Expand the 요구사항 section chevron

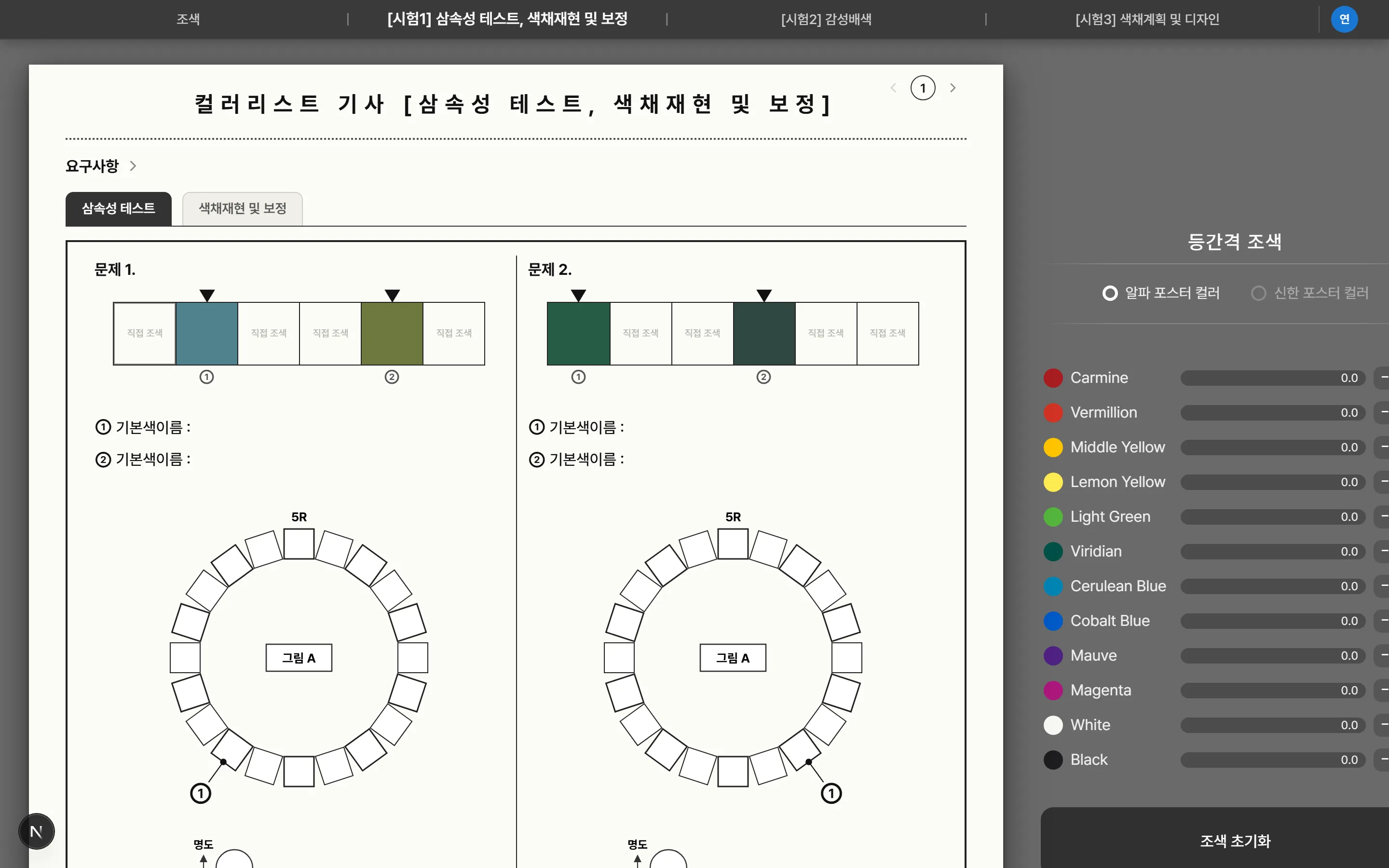[x=133, y=166]
